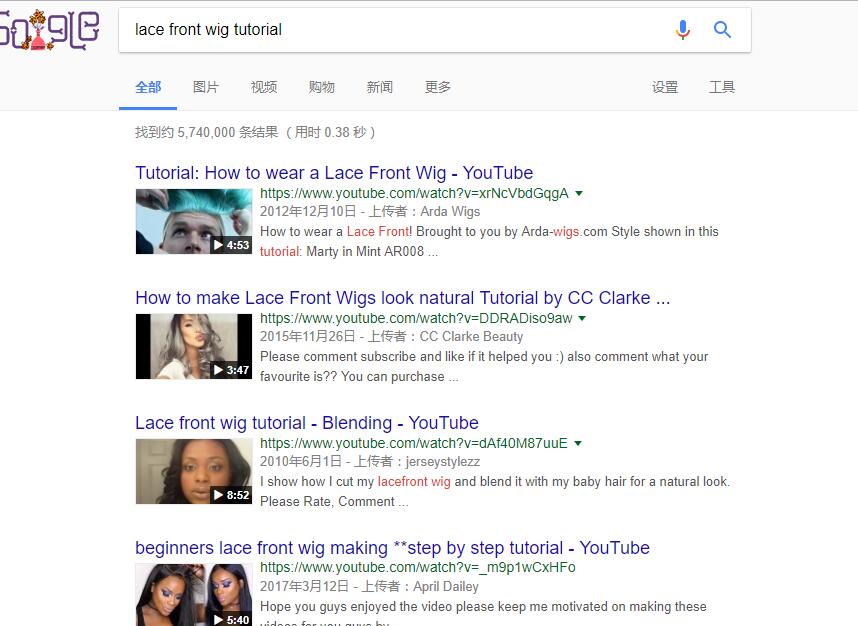Click the youtube.com/watch?v=DDRADiso9aw URL
This screenshot has height=626, width=858.
(416, 318)
